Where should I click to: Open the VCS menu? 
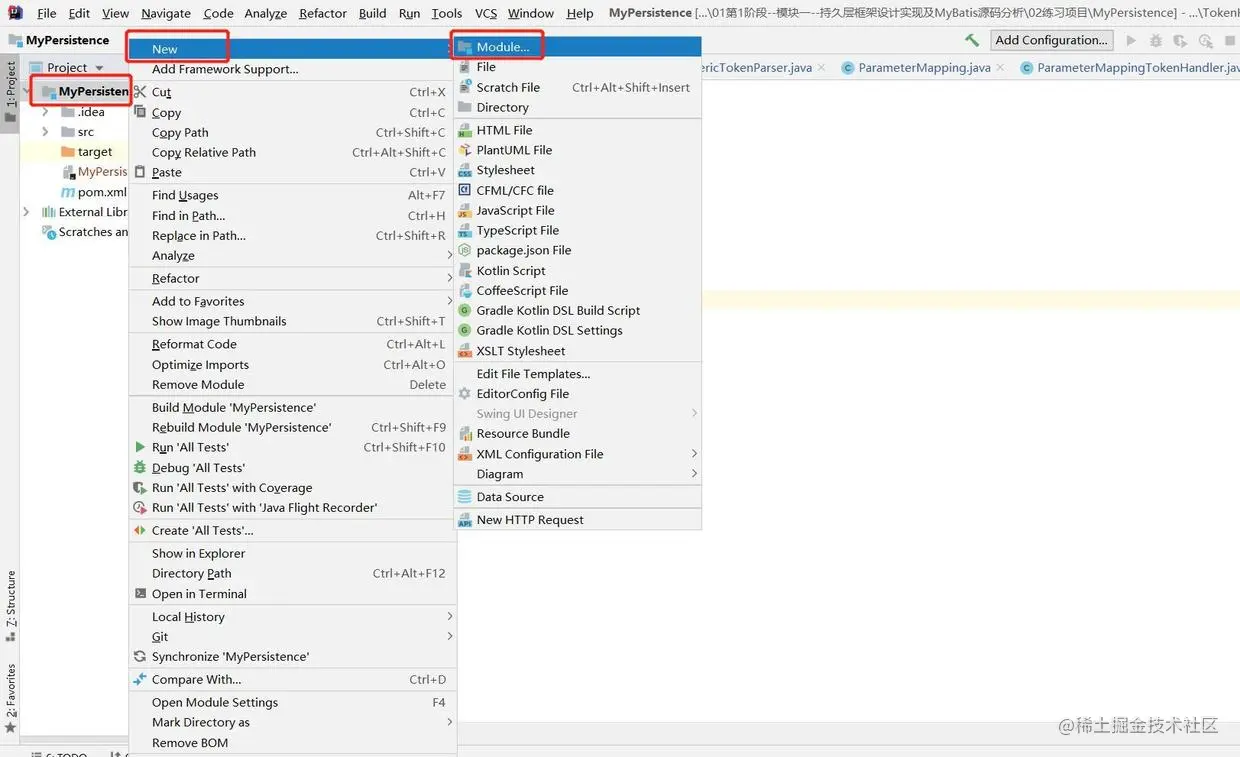485,13
